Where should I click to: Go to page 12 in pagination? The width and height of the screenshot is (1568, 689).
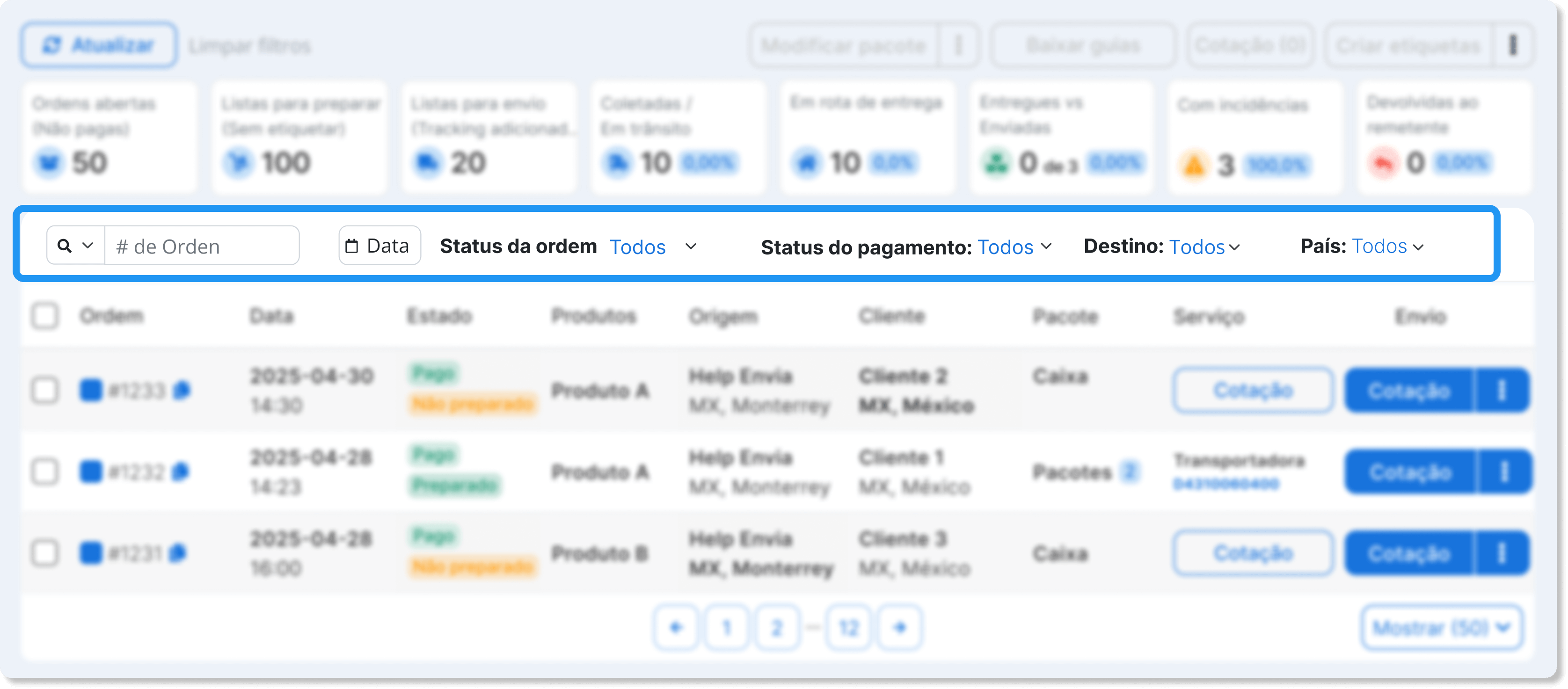point(848,627)
